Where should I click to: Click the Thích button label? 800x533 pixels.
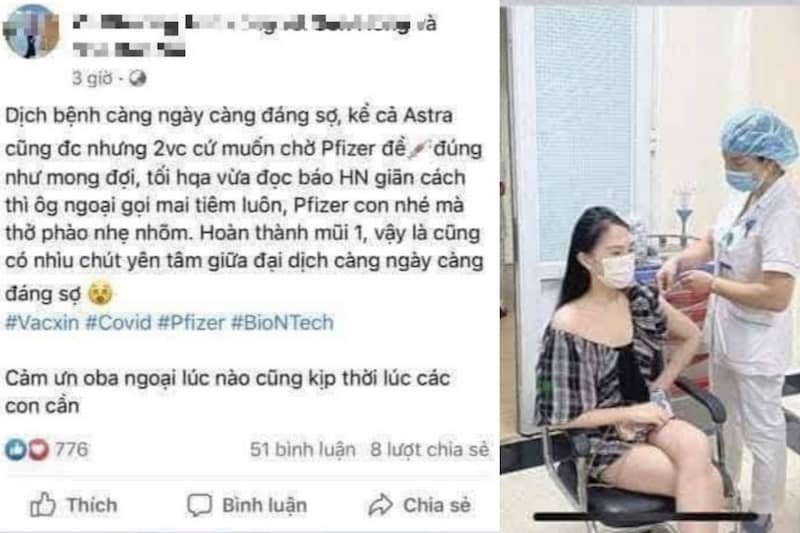point(92,505)
